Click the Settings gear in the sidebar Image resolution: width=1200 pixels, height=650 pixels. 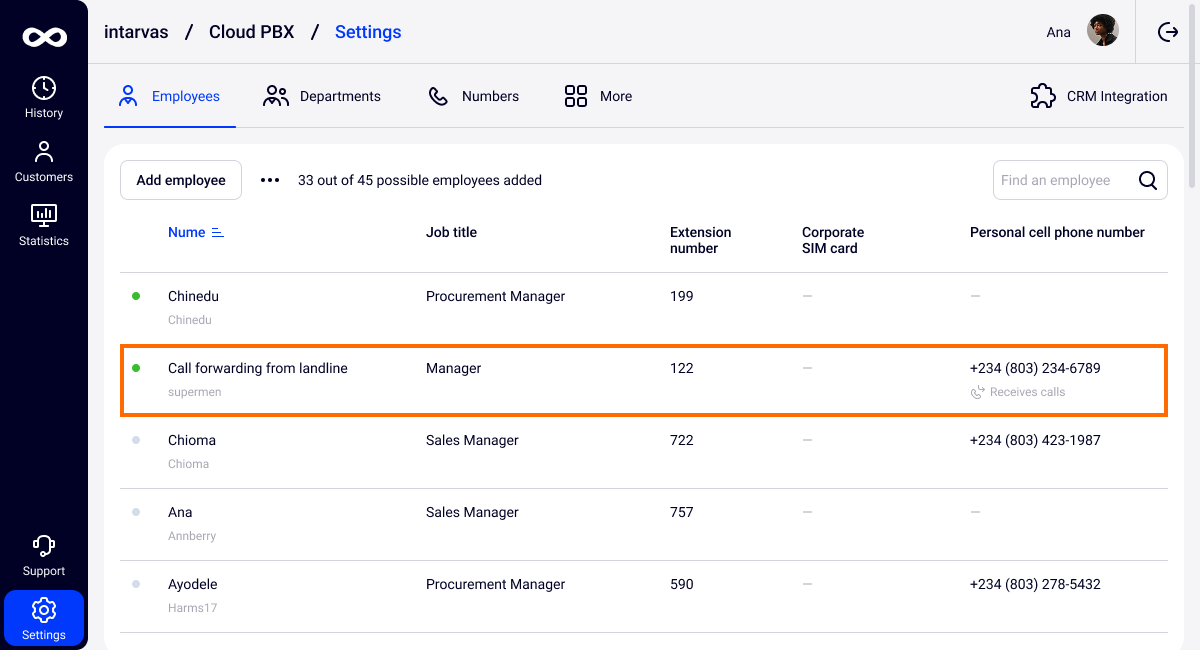tap(44, 618)
